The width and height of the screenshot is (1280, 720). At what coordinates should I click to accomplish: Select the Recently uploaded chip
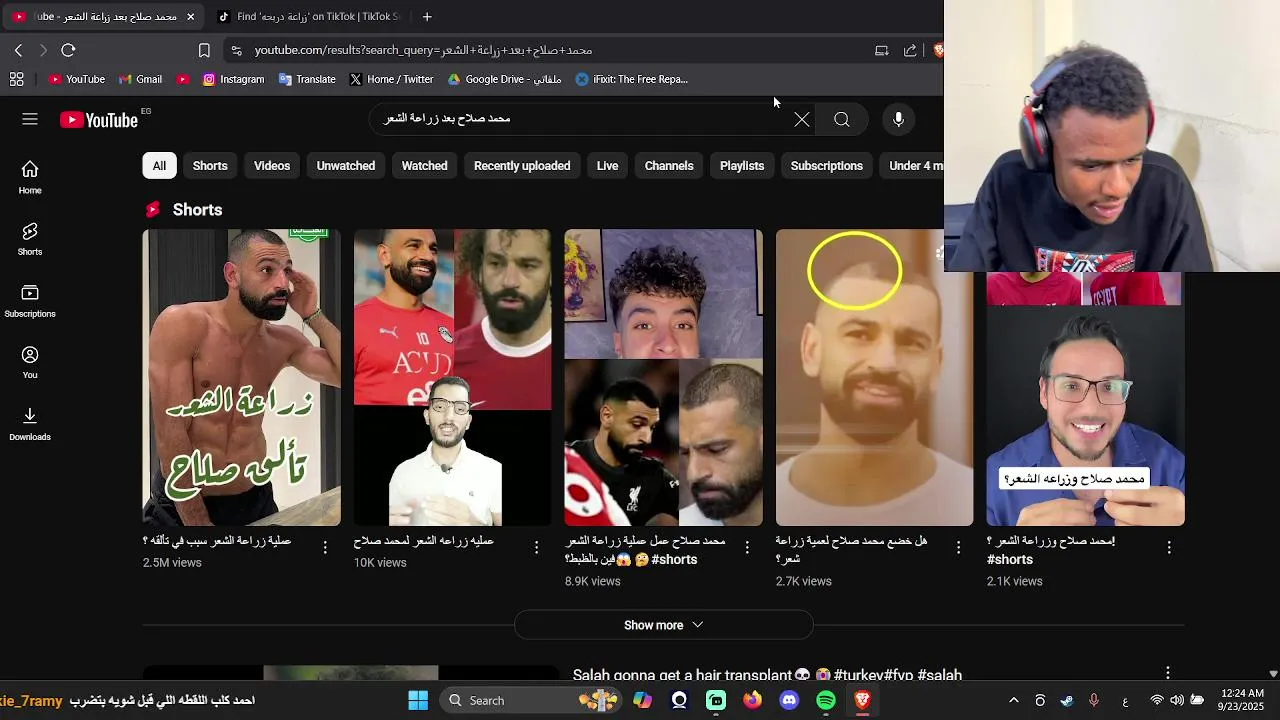[522, 166]
